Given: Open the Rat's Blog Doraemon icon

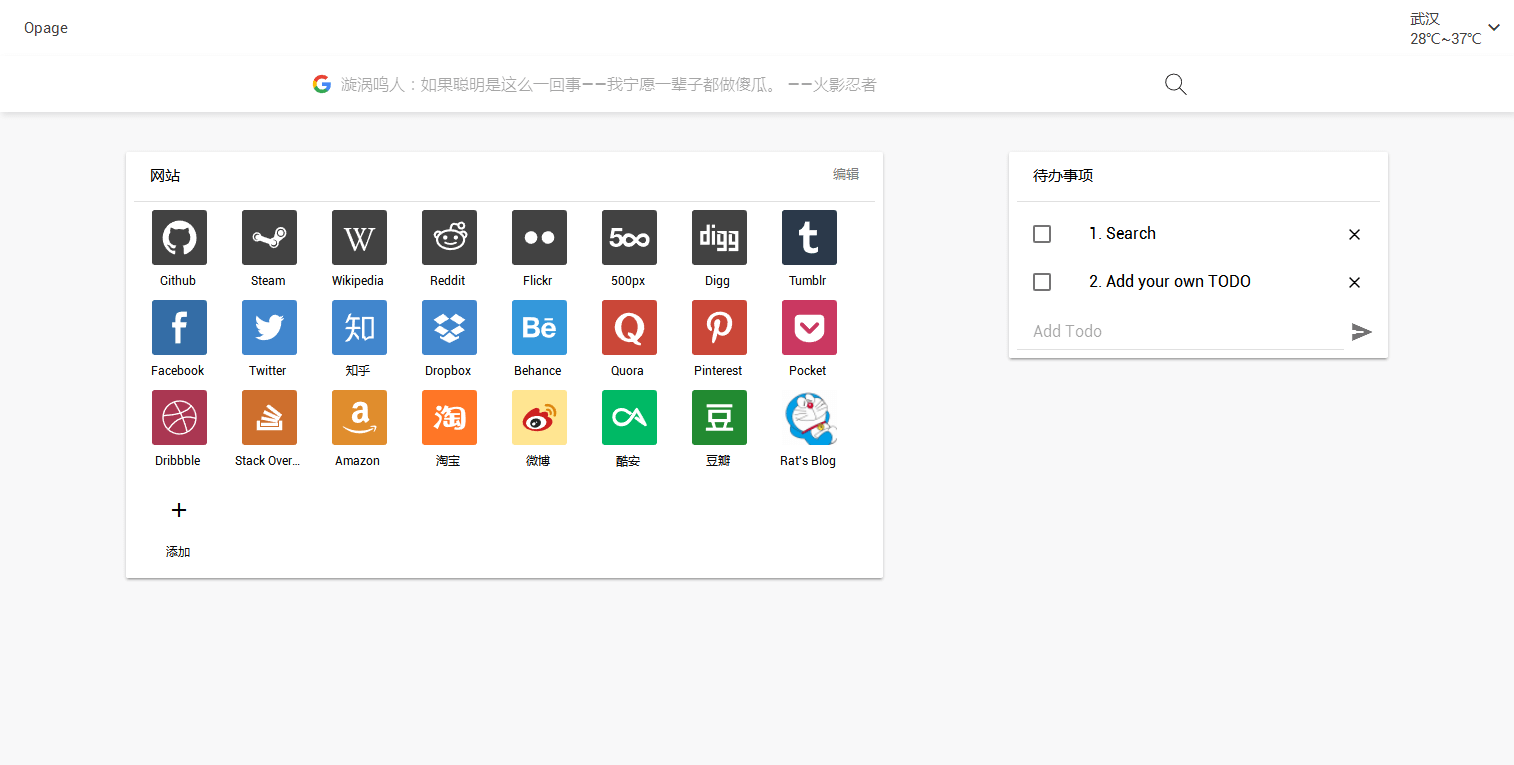Looking at the screenshot, I should click(809, 417).
